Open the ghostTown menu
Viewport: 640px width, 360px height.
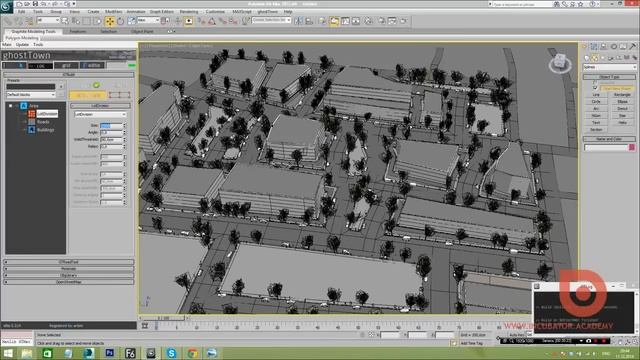(267, 12)
